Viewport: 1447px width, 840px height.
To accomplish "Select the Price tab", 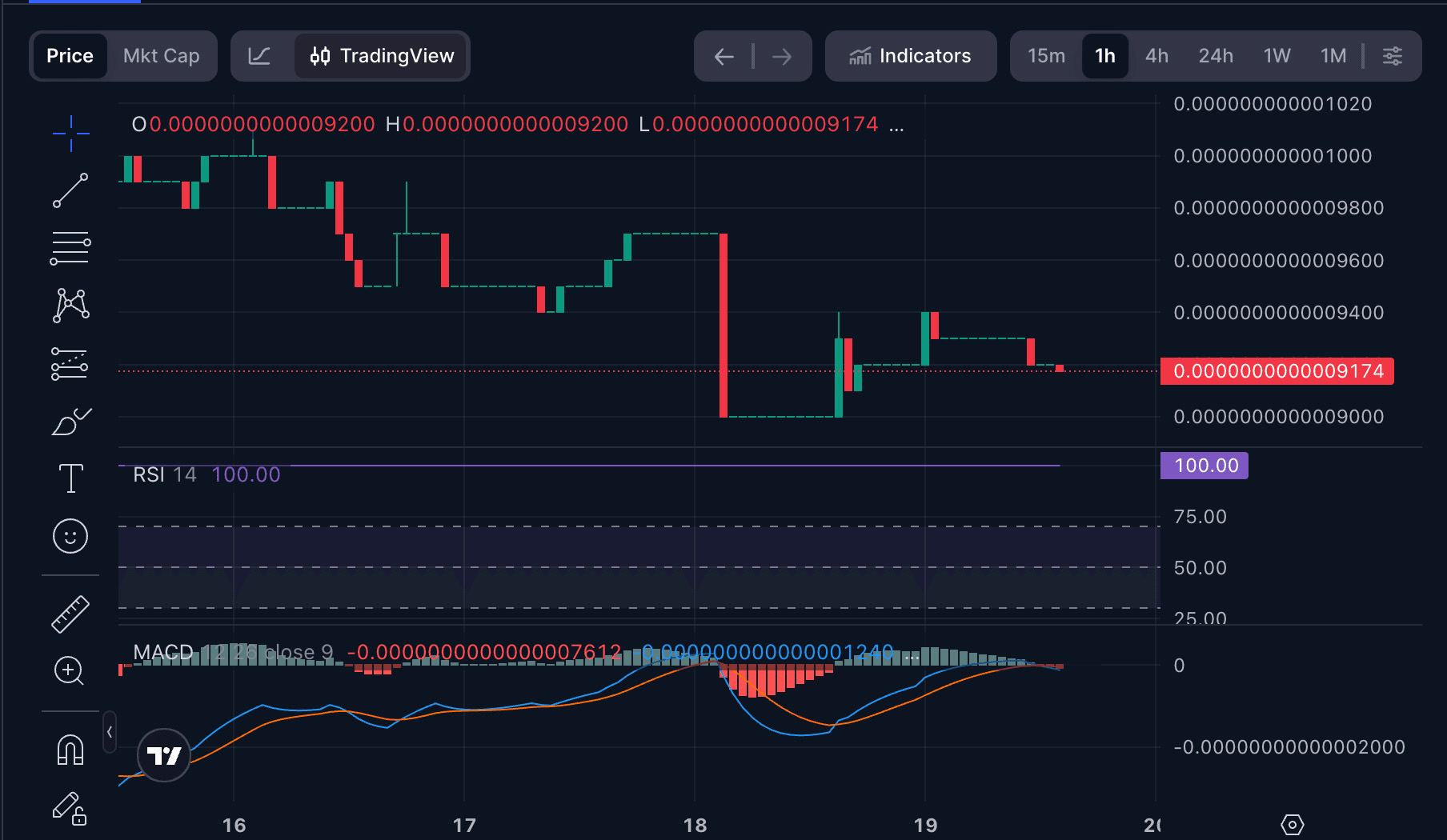I will coord(70,56).
